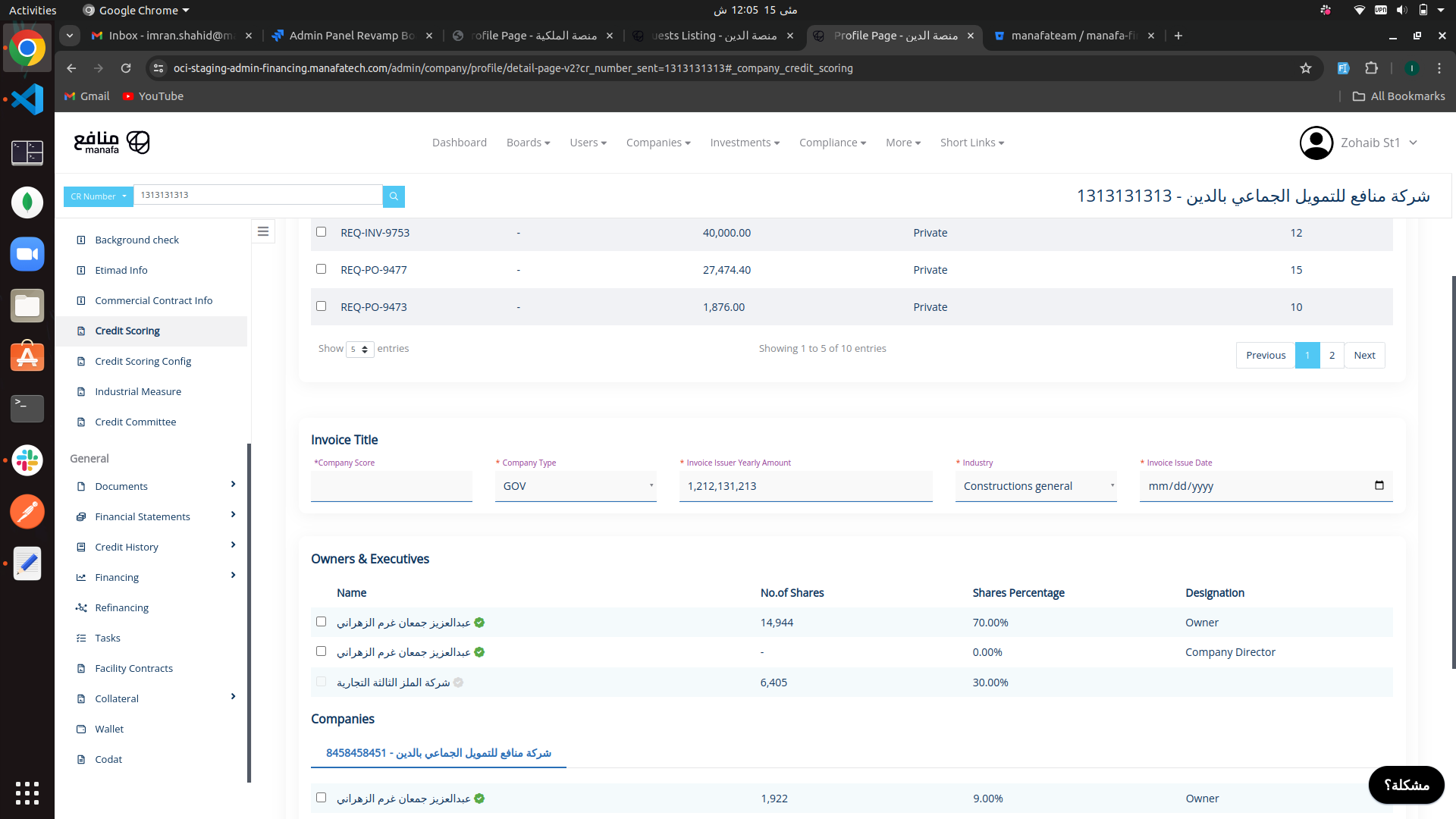
Task: Focus the Company Score input field
Action: coord(391,486)
